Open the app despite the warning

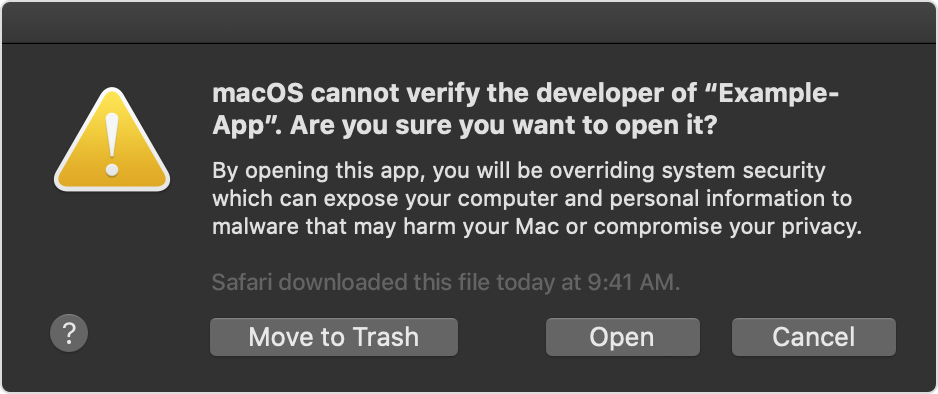click(622, 337)
